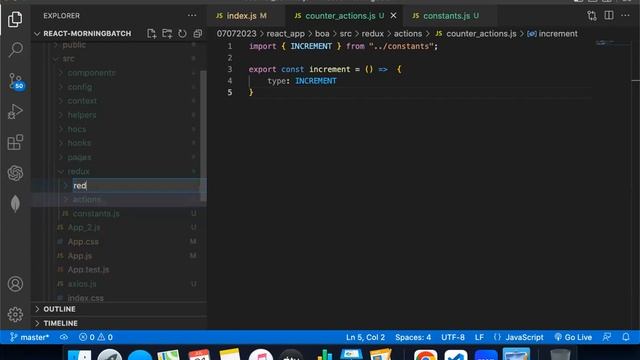Close the counter_actions.js tab
Screen dimensions: 640x360
[x=393, y=16]
